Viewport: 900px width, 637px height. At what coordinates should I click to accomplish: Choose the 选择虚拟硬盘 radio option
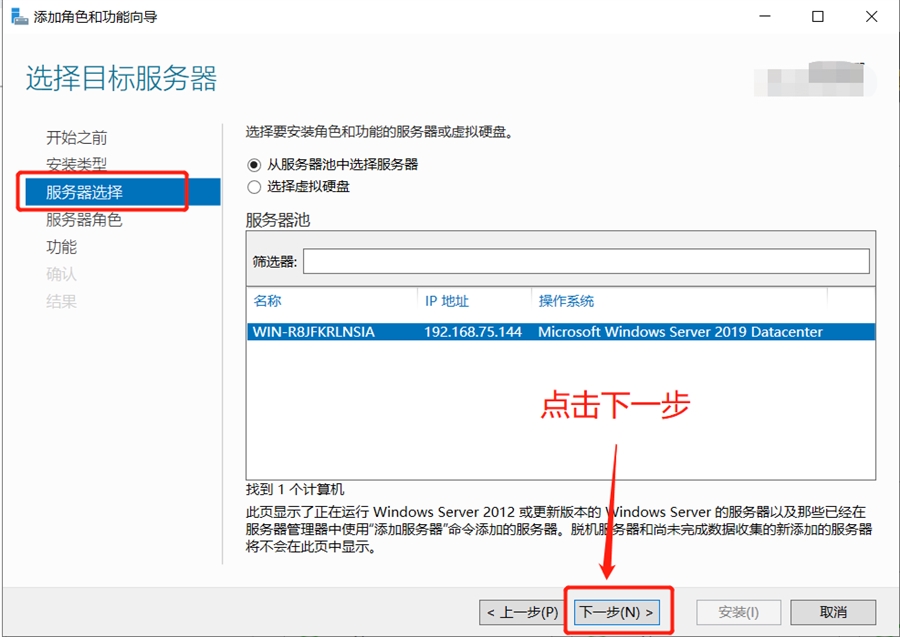coord(253,187)
